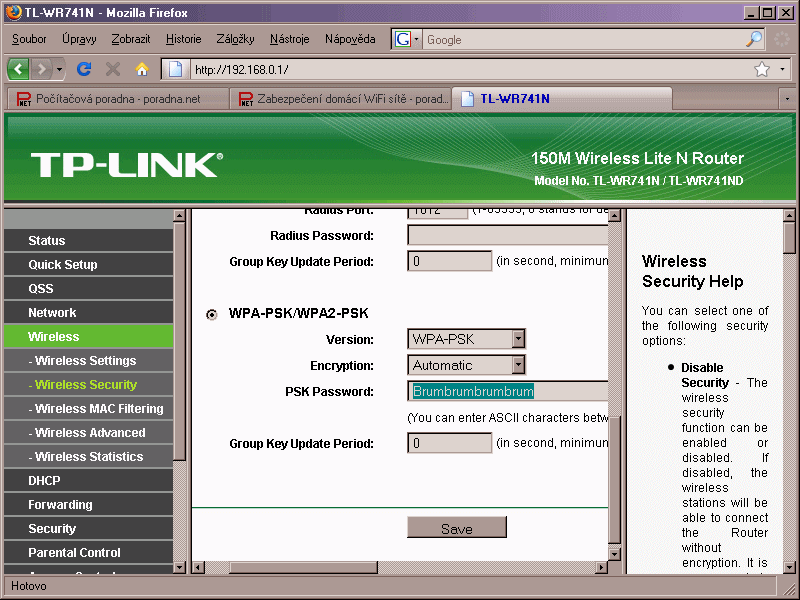
Task: Open the Soubor menu
Action: tap(29, 39)
